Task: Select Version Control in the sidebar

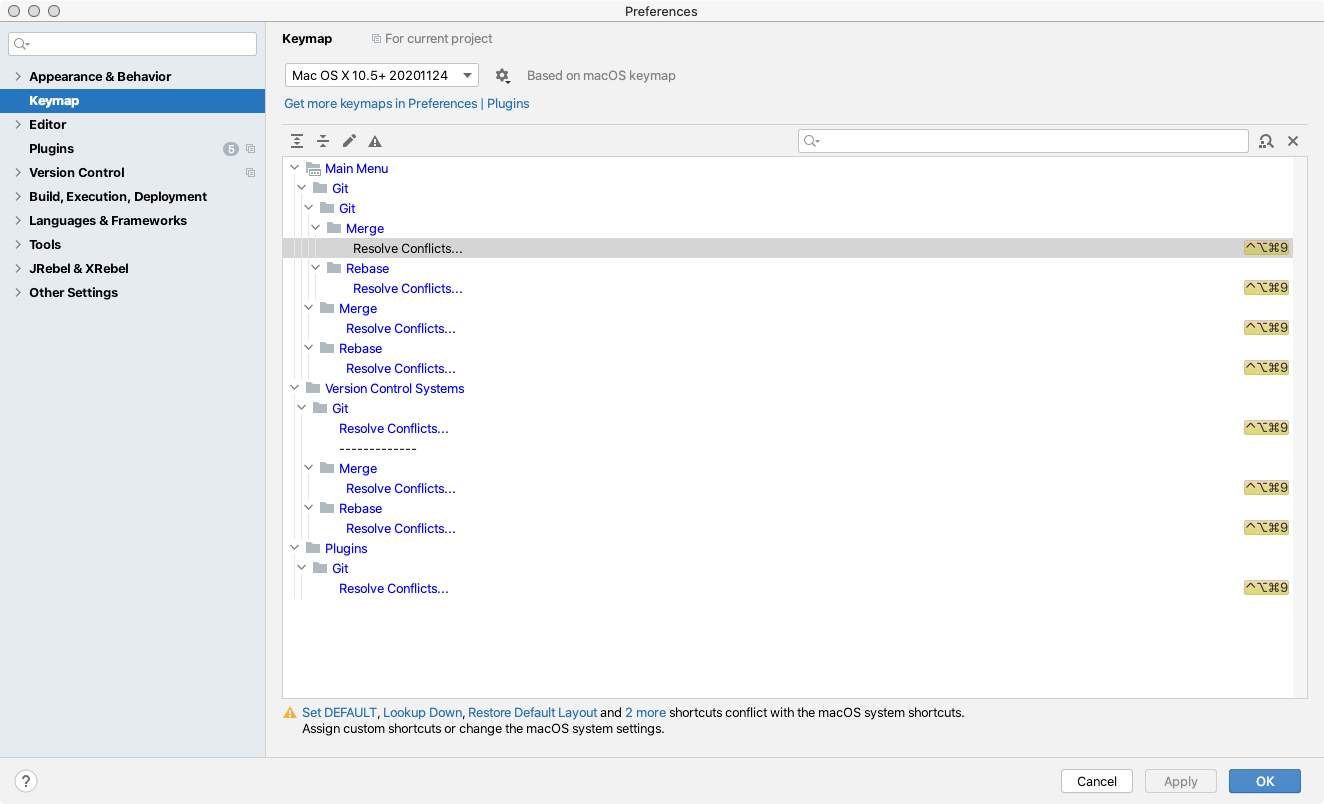Action: click(132, 173)
